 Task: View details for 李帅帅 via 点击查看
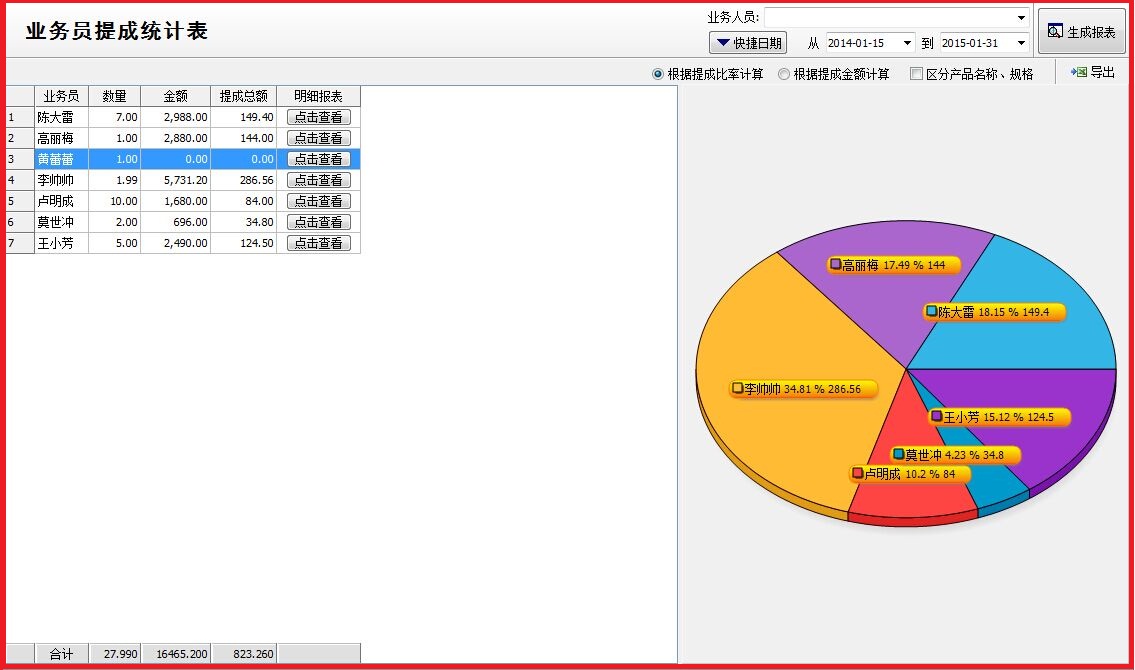[318, 180]
